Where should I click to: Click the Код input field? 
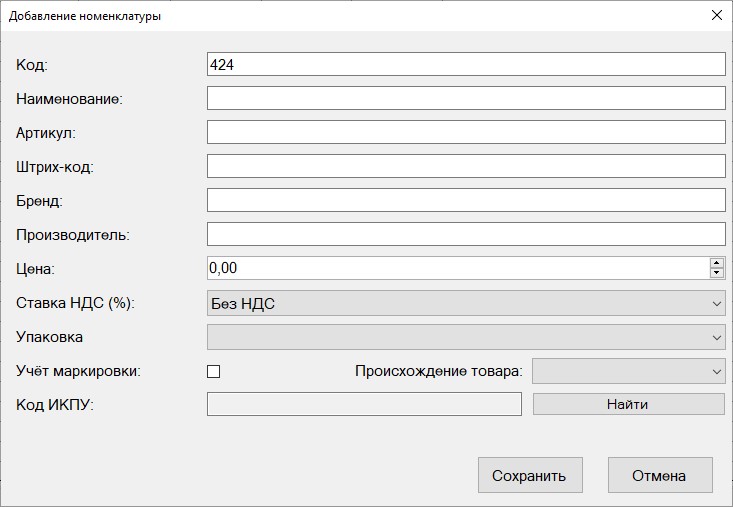coord(465,64)
